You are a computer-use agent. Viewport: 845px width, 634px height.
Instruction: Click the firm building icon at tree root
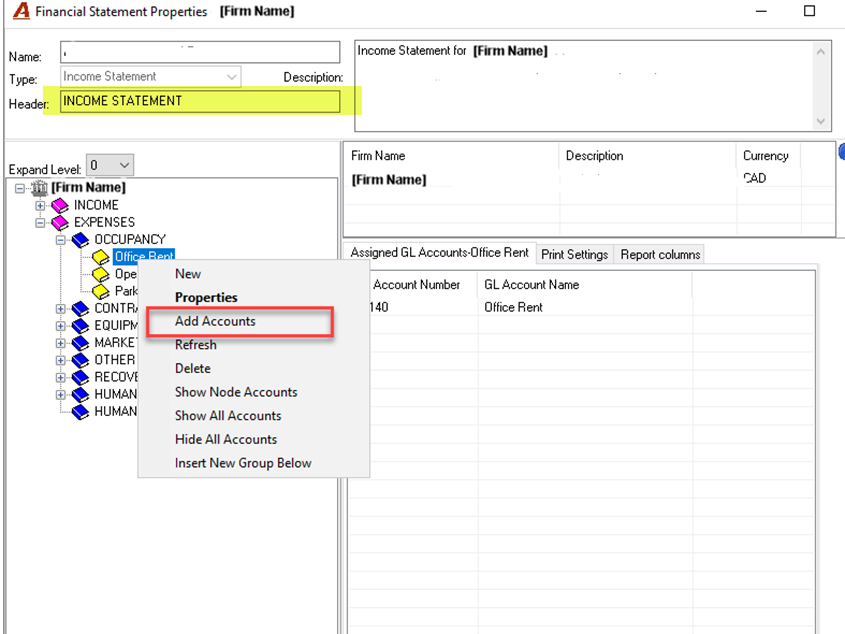tap(39, 188)
